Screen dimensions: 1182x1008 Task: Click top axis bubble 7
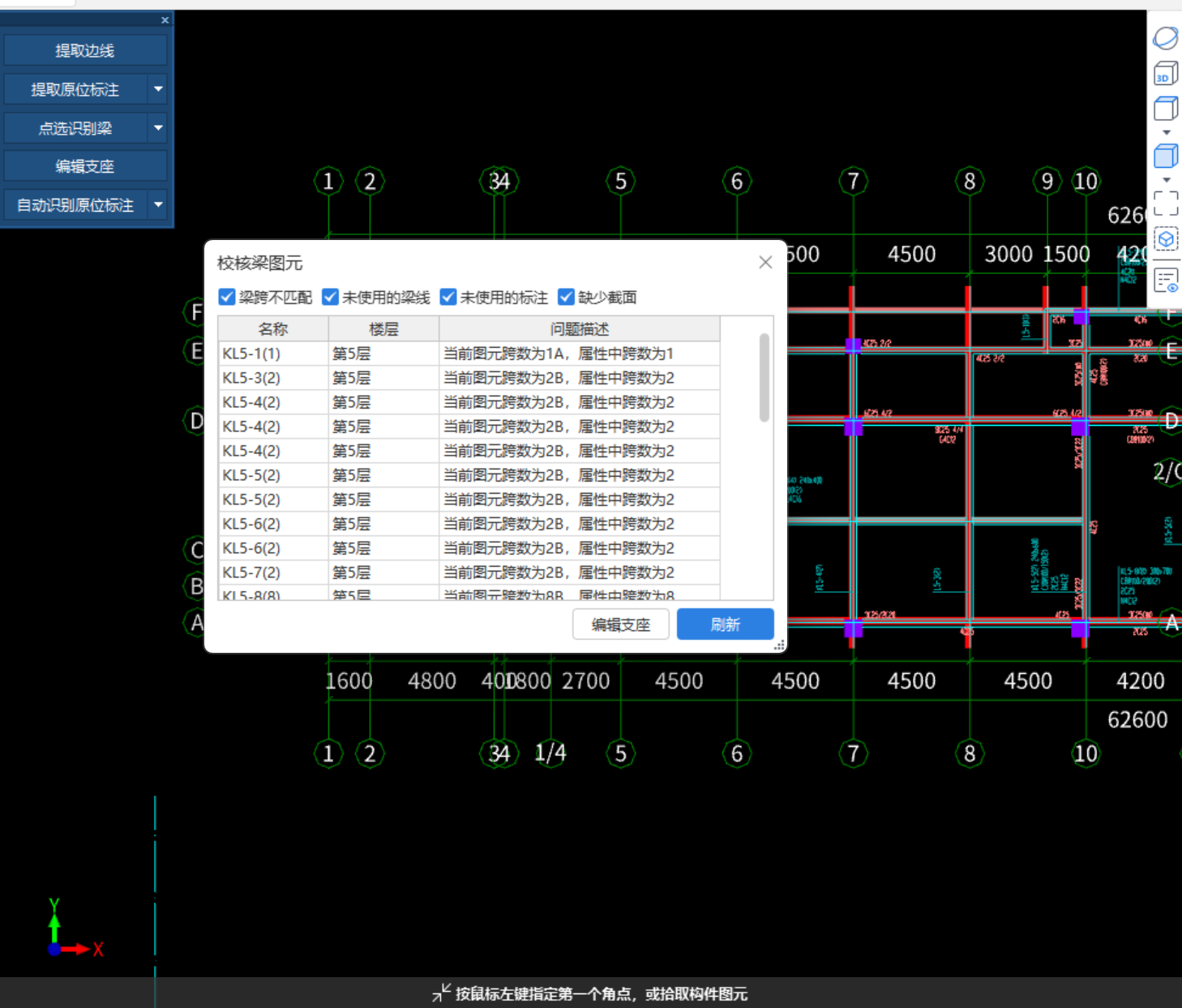coord(853,181)
